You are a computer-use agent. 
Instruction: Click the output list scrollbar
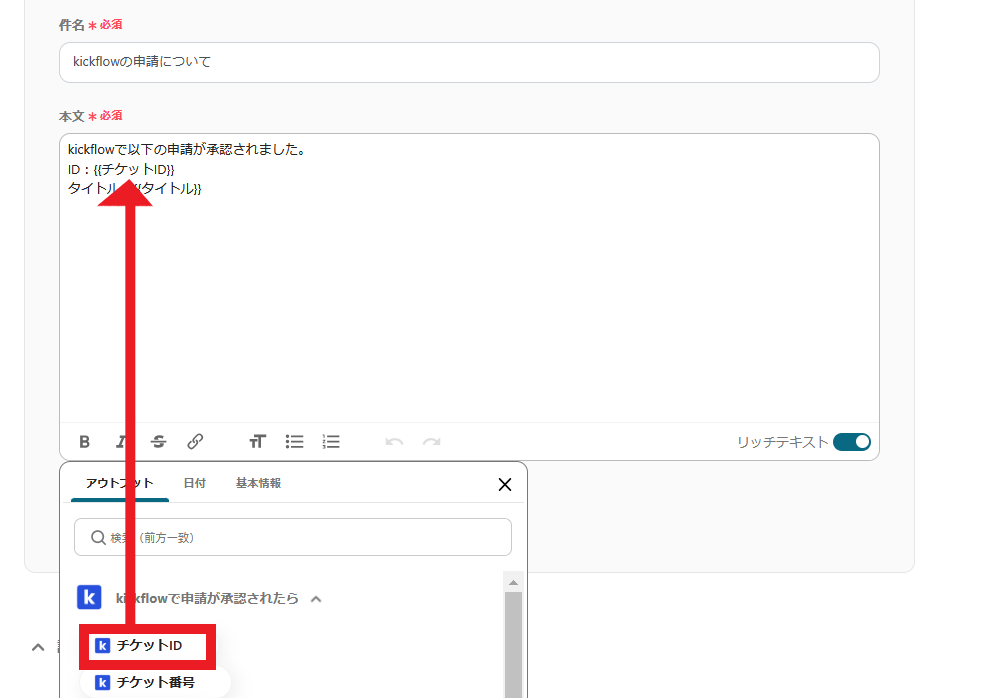pos(513,645)
